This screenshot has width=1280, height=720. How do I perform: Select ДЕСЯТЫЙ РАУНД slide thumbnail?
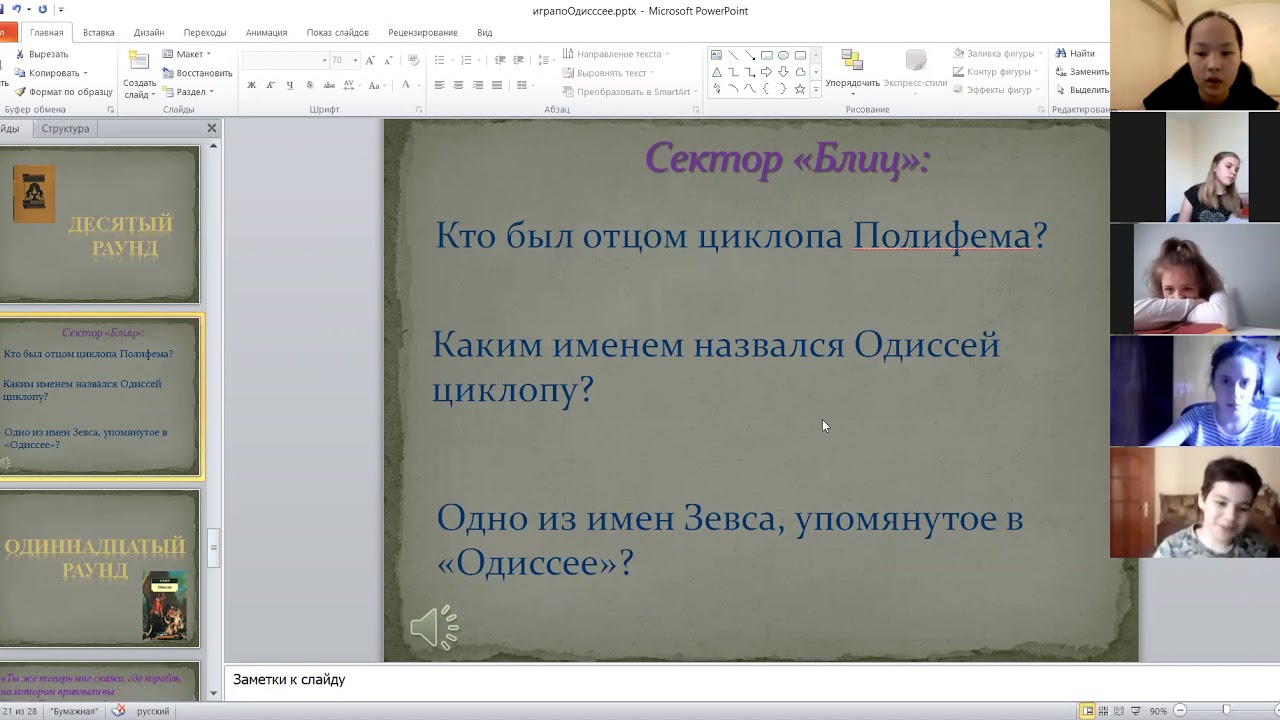click(x=100, y=224)
